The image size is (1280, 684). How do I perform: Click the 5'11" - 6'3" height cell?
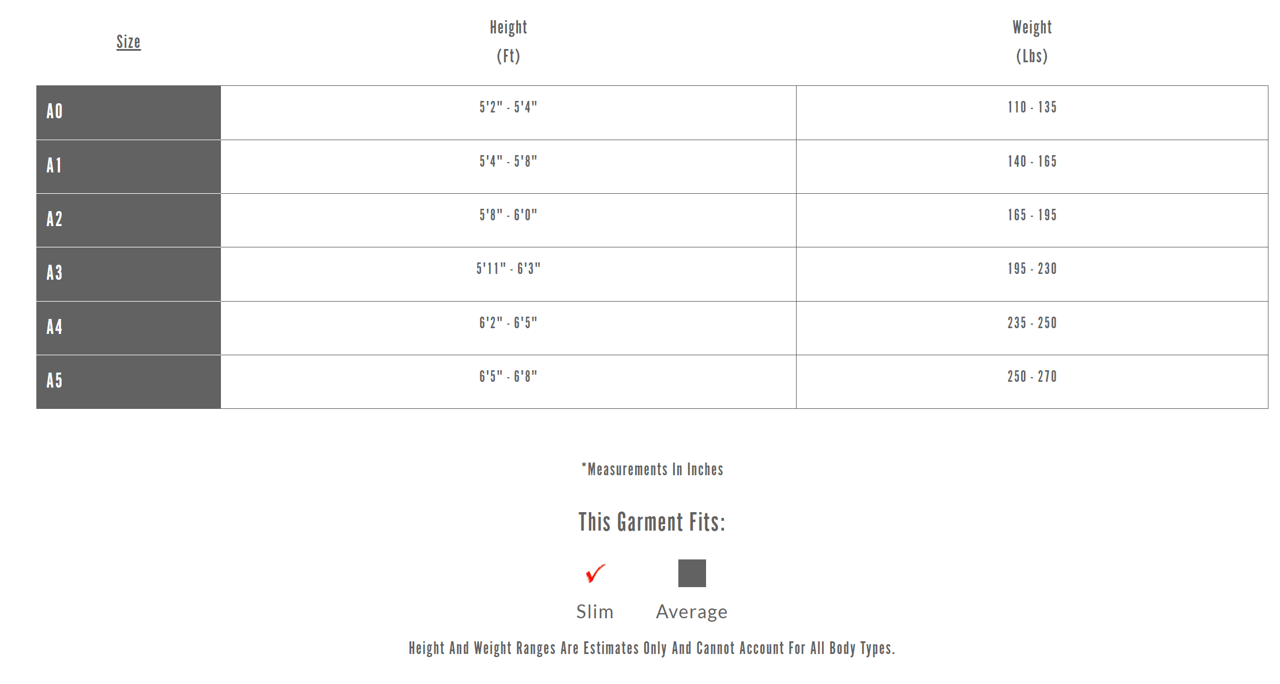(508, 269)
